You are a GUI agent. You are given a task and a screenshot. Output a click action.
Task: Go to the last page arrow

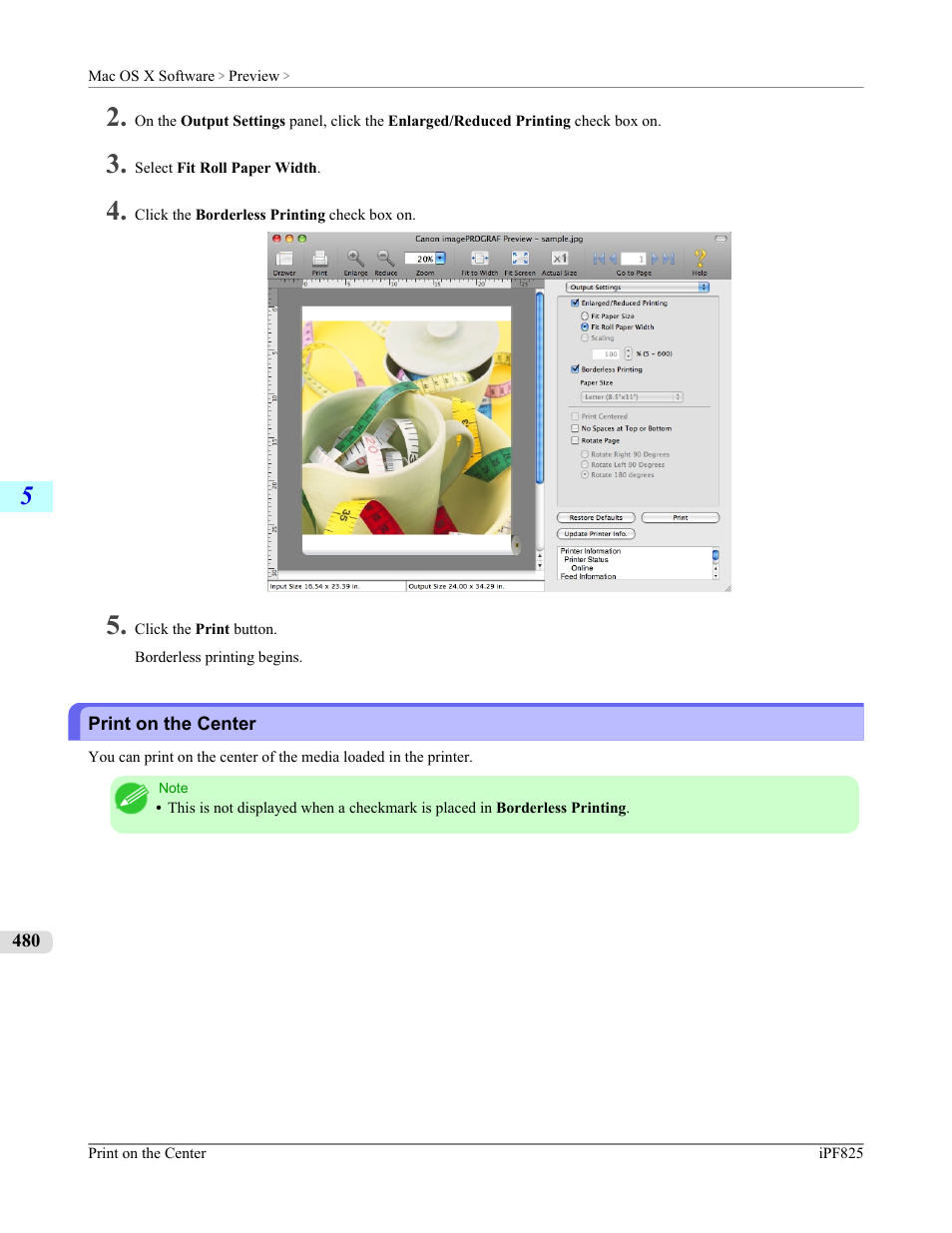click(x=669, y=259)
